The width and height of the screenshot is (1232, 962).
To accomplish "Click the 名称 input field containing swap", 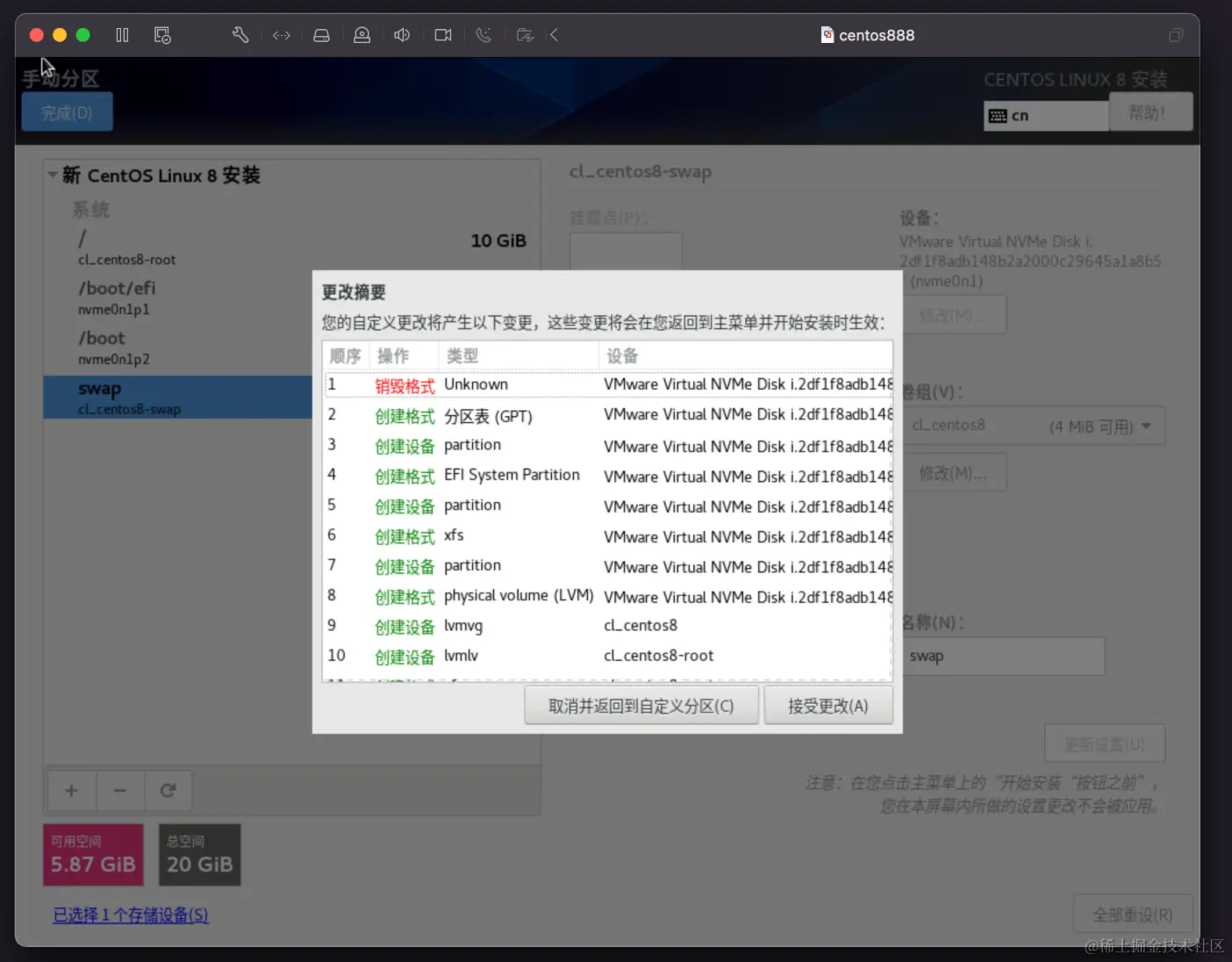I will tap(1003, 657).
